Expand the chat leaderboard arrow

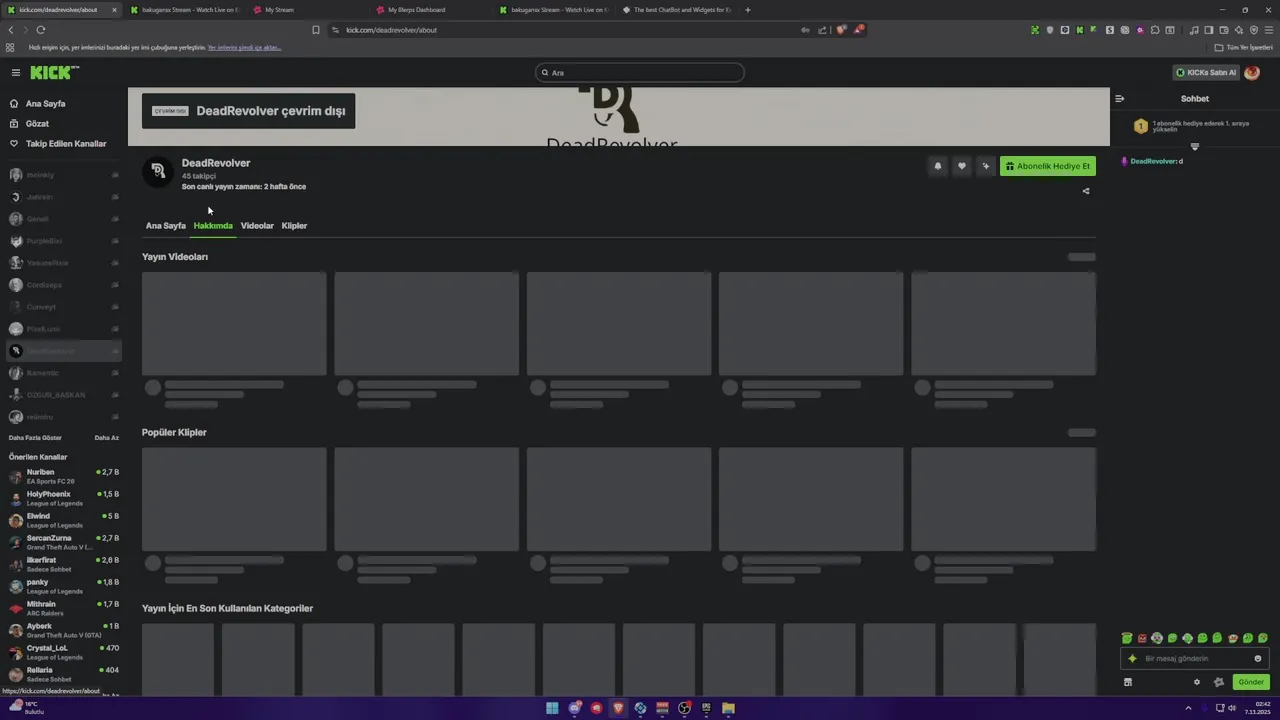[x=1194, y=147]
